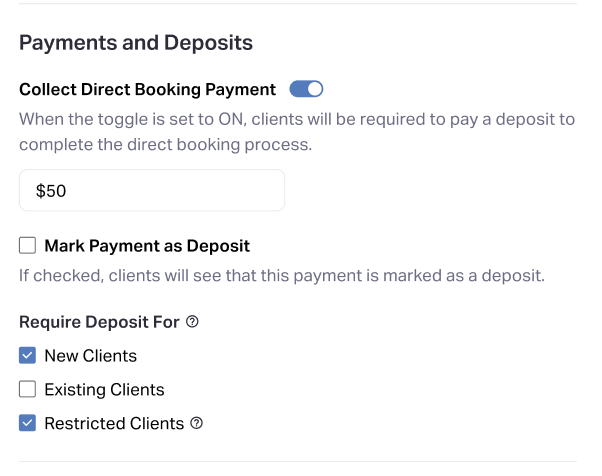
Task: Check the Mark Payment as Deposit checkbox
Action: (x=28, y=246)
